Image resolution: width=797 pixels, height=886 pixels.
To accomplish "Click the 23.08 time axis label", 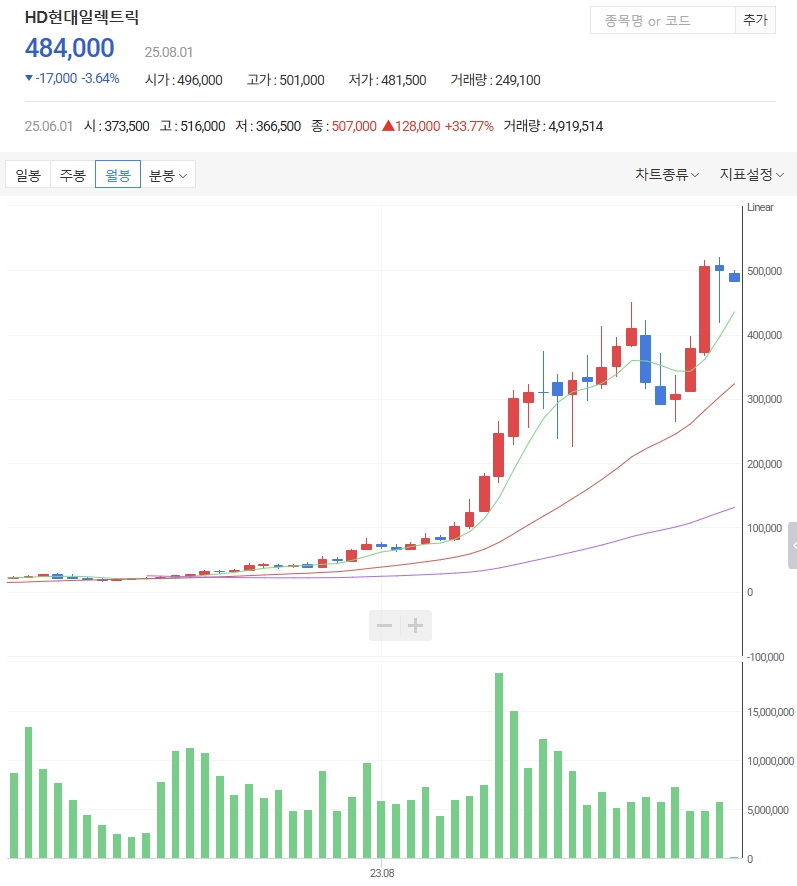I will pos(382,873).
